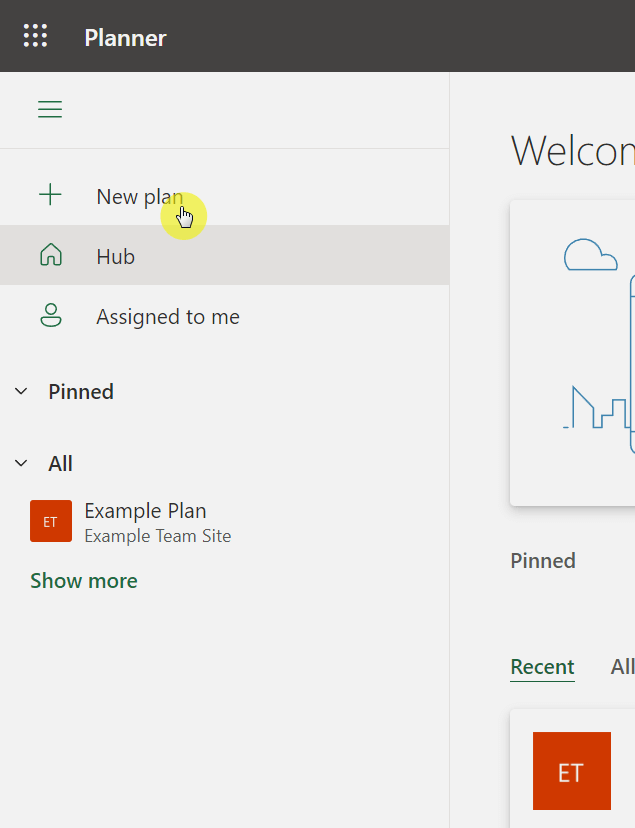Click the Hub home icon
Screen dimensions: 635x828
[x=51, y=255]
